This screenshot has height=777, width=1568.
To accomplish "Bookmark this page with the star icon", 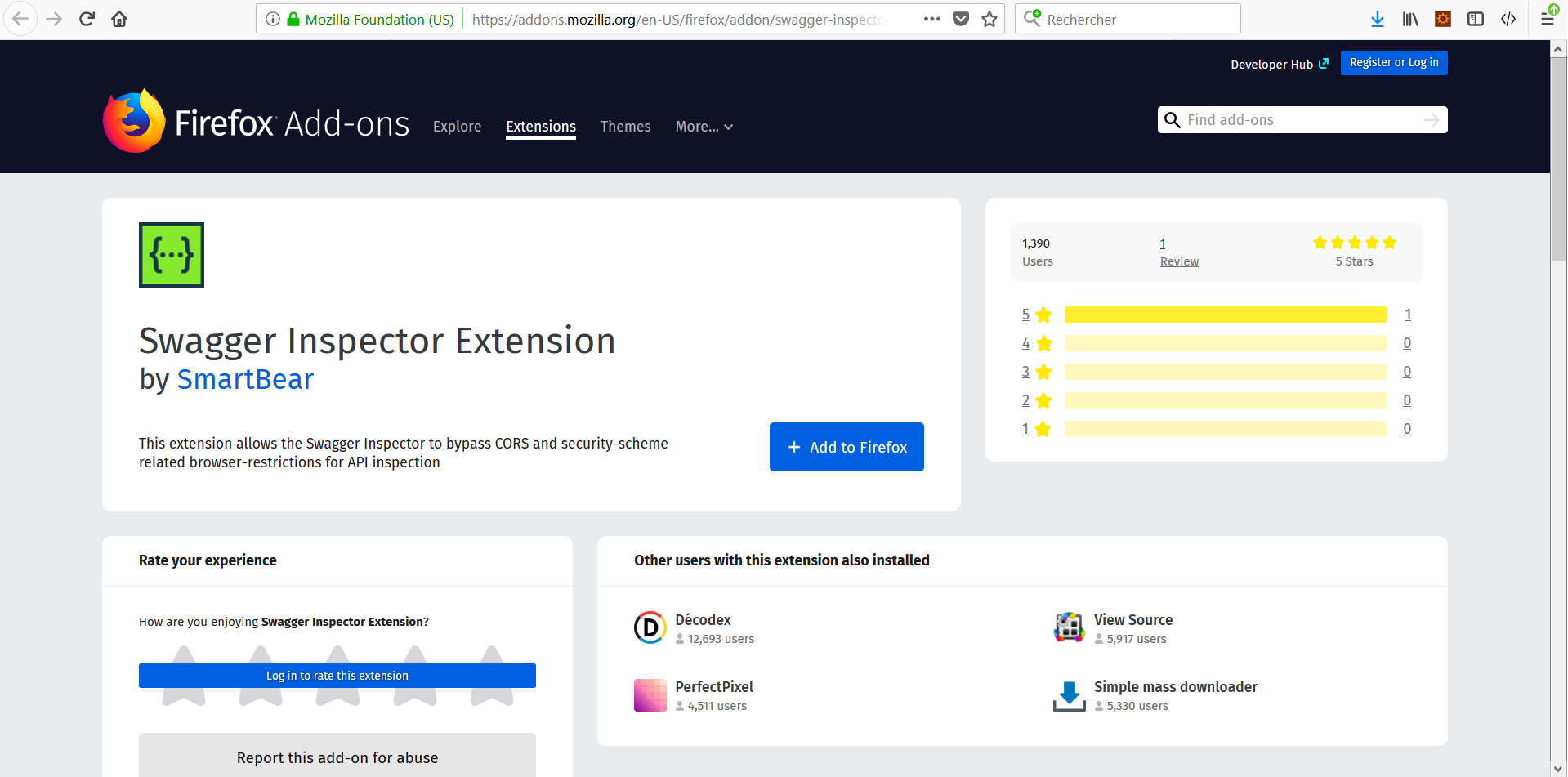I will 989,19.
